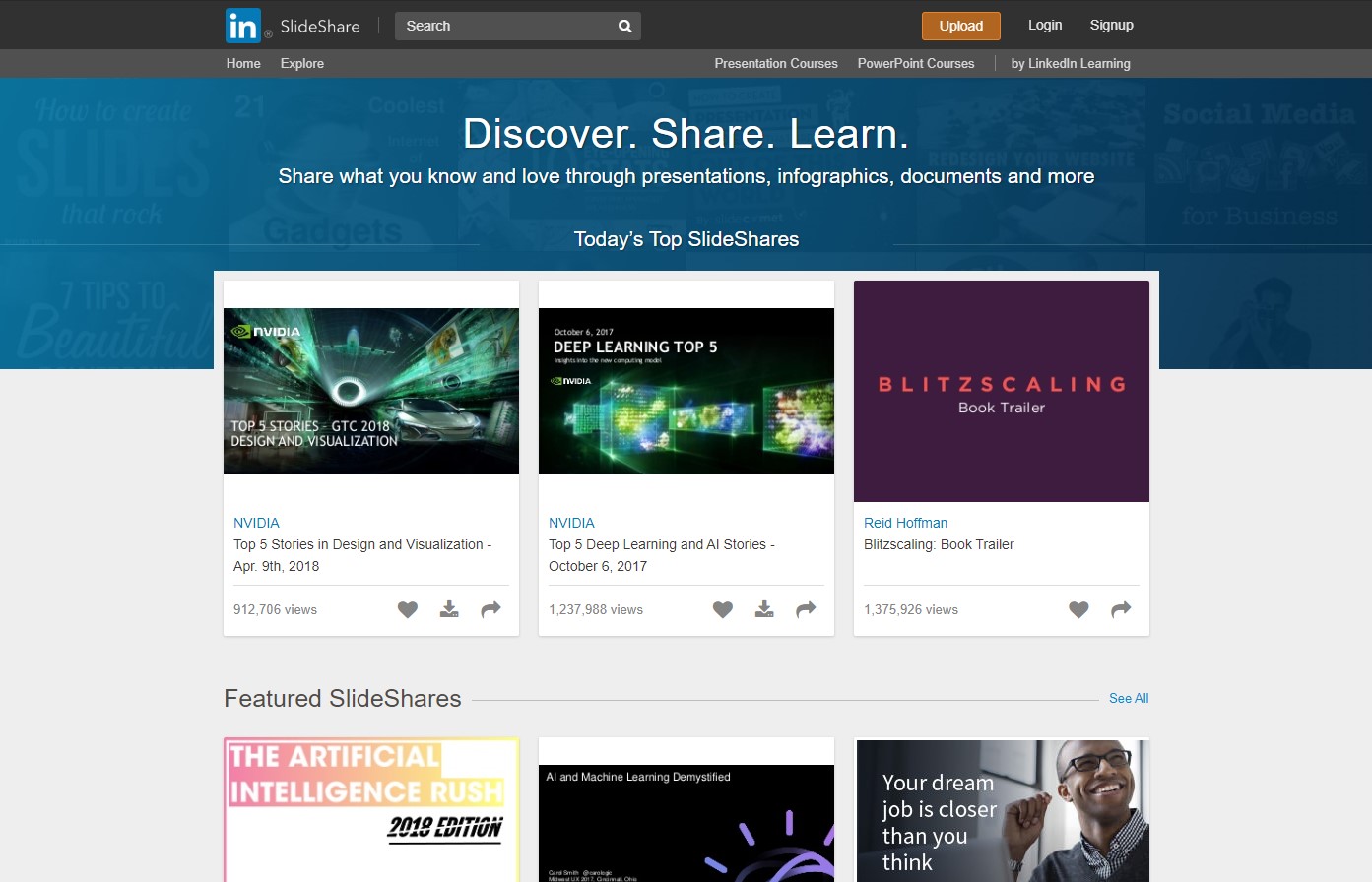Open the Deep Learning Top 5 thumbnail

click(x=686, y=391)
